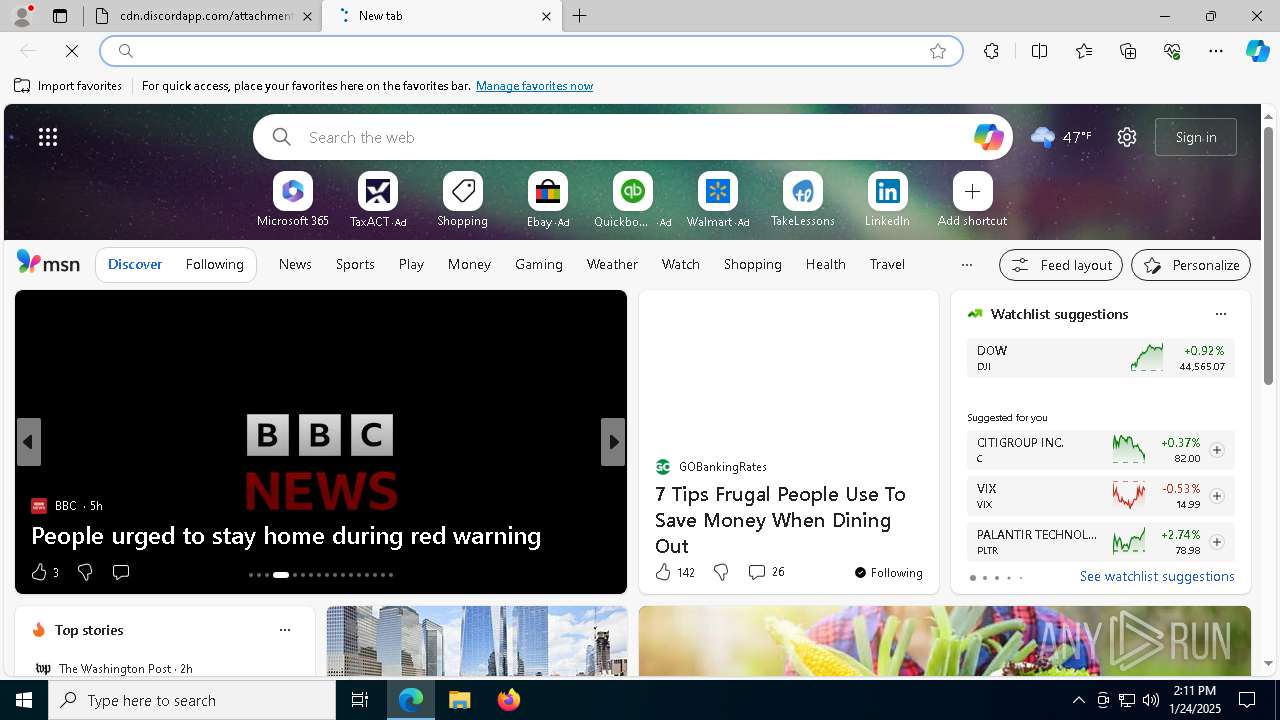Add VIX to watchlist
Image resolution: width=1280 pixels, height=720 pixels.
1216,496
